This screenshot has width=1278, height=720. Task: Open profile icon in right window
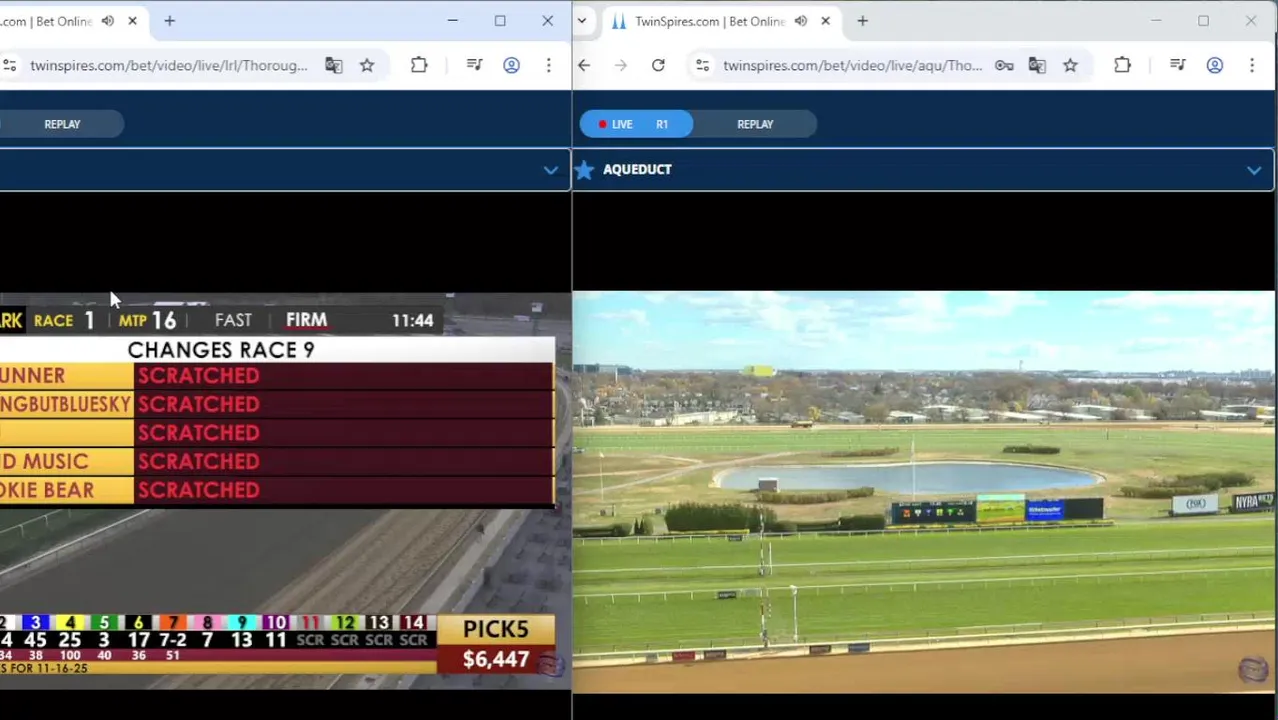point(1214,65)
